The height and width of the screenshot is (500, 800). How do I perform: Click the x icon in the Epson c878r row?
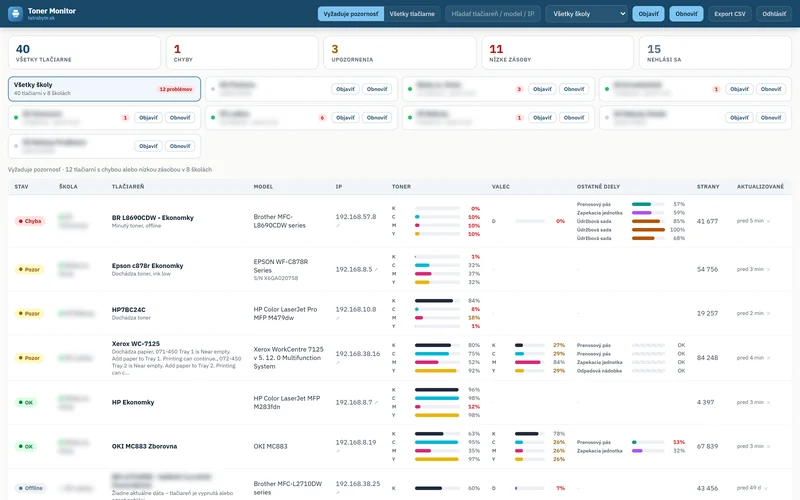(768, 269)
